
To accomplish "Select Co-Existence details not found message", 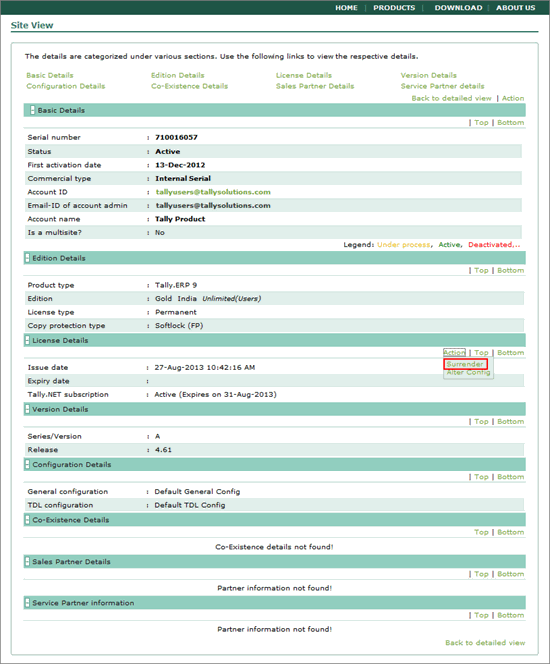I will point(274,547).
